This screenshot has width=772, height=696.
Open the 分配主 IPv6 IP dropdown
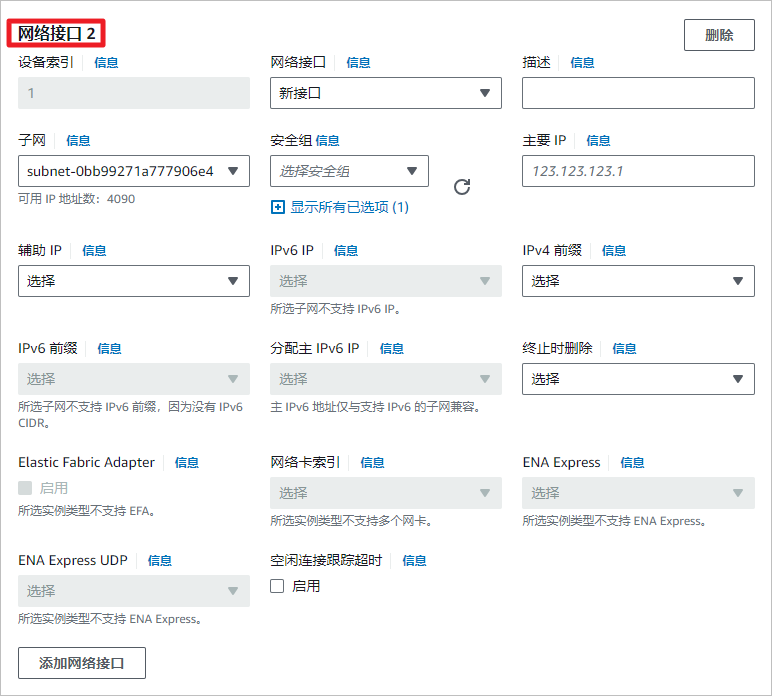(386, 379)
